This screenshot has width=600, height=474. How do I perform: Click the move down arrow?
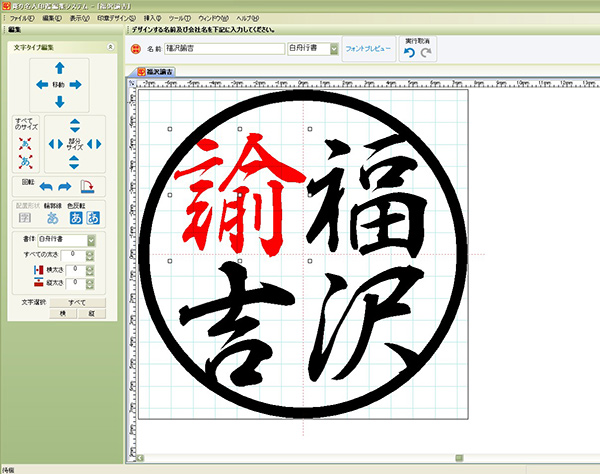[x=59, y=103]
